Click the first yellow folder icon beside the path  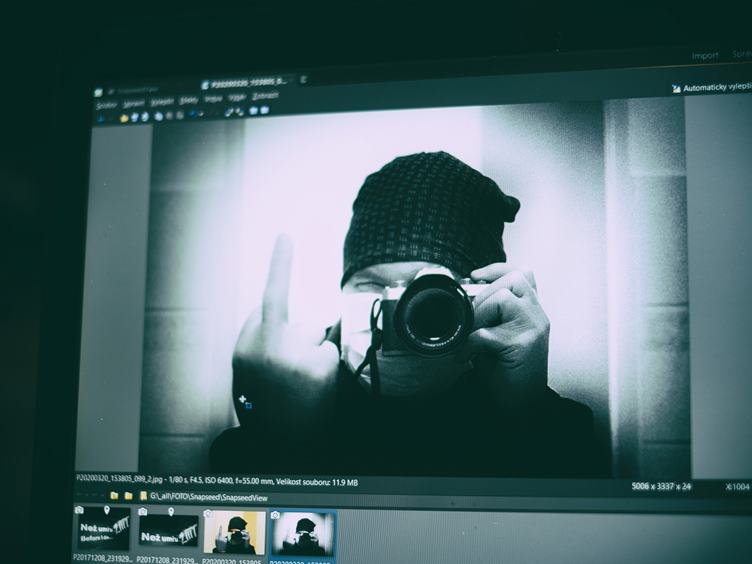(x=114, y=495)
